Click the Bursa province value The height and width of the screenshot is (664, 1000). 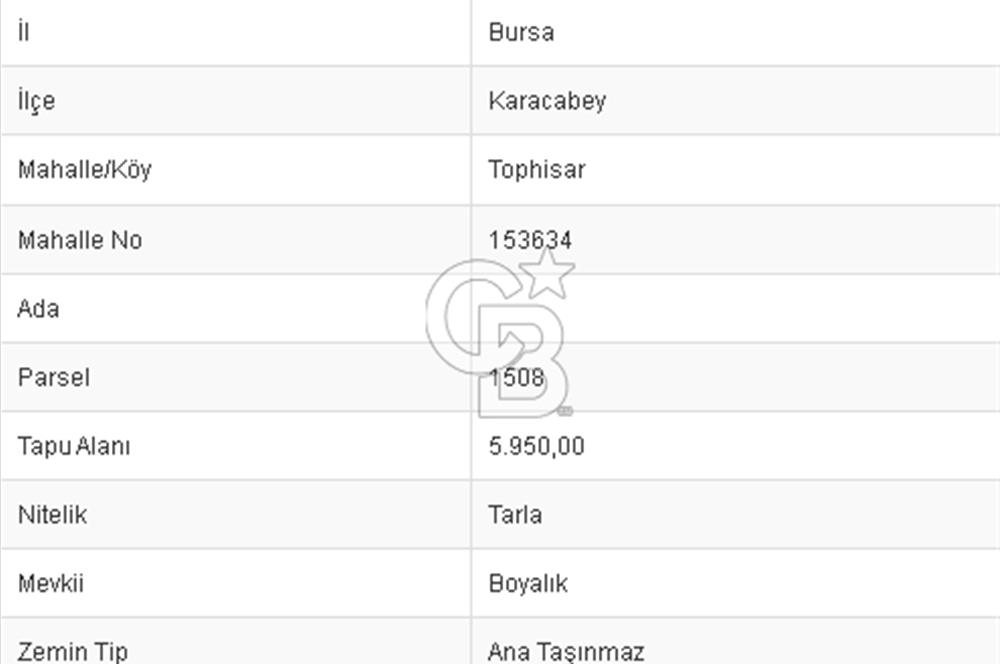pos(521,32)
